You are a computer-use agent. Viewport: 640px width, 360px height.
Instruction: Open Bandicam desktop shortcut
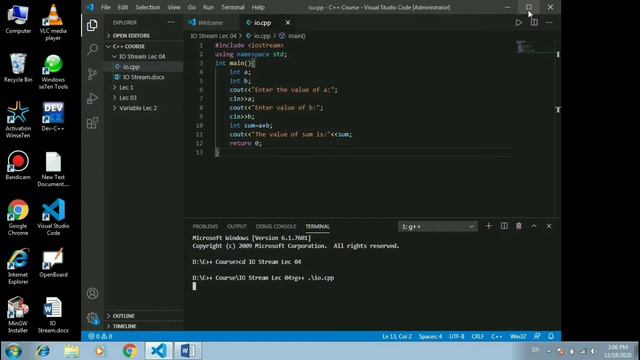click(18, 165)
